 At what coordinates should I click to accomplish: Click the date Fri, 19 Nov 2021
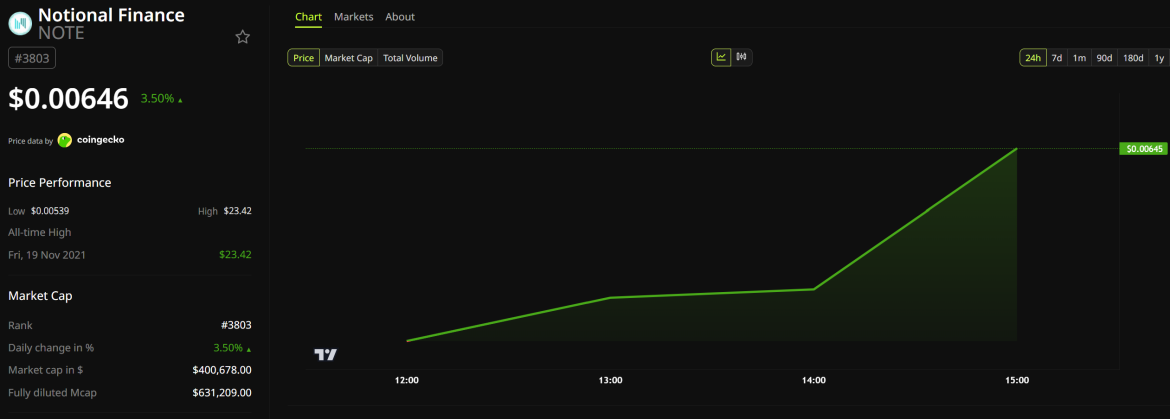(x=47, y=255)
